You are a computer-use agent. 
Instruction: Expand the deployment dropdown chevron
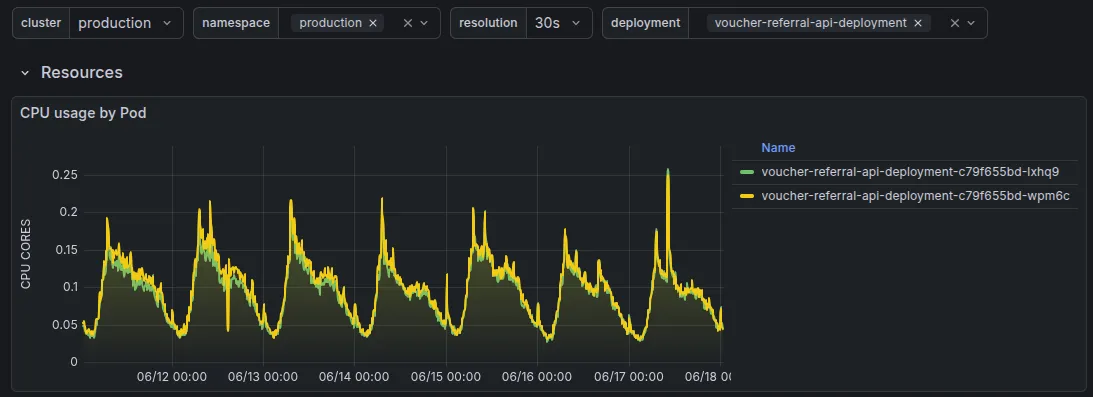(971, 23)
